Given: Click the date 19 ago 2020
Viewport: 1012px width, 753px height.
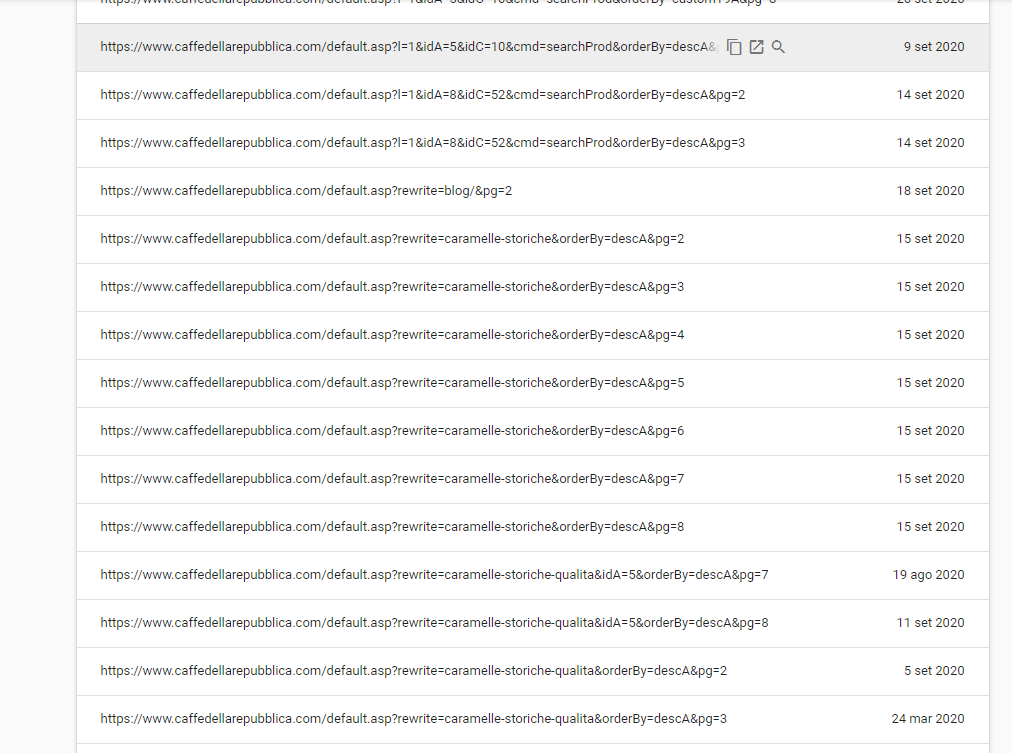Looking at the screenshot, I should pyautogui.click(x=929, y=575).
